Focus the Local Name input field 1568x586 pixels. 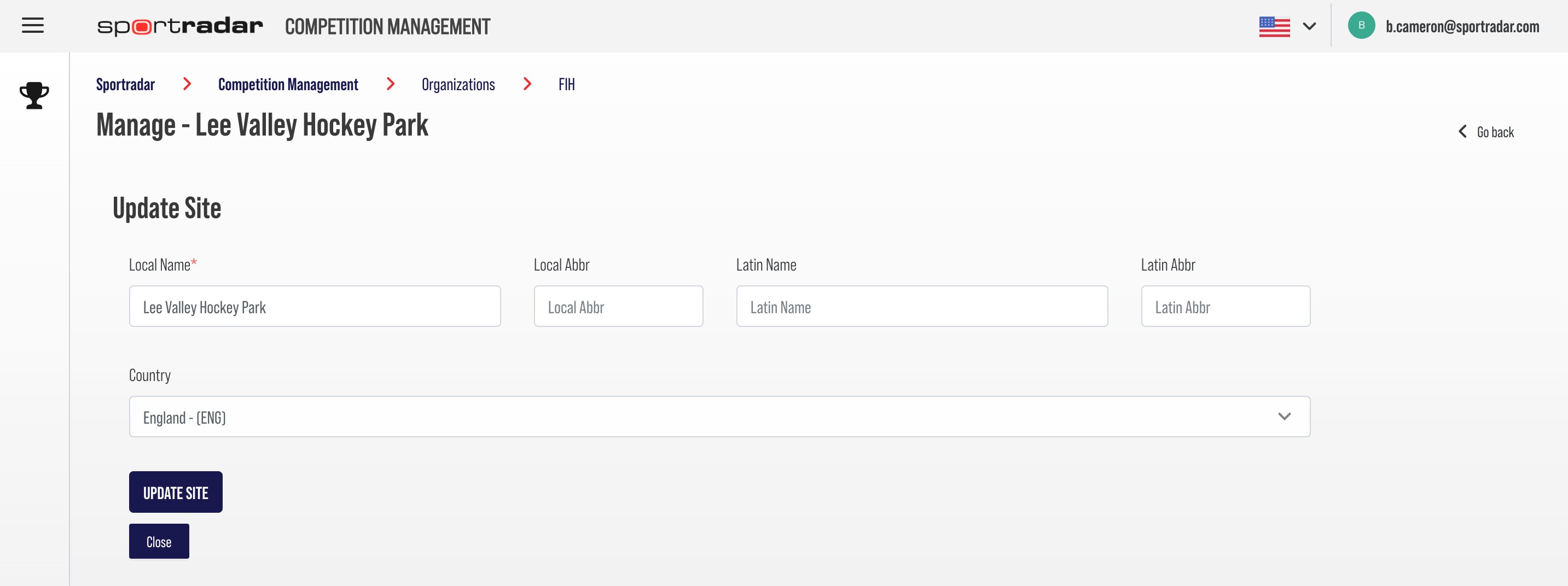315,306
